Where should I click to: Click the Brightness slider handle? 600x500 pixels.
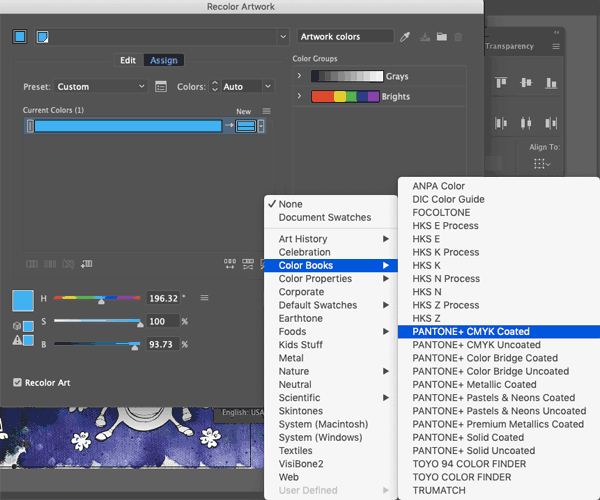point(135,348)
